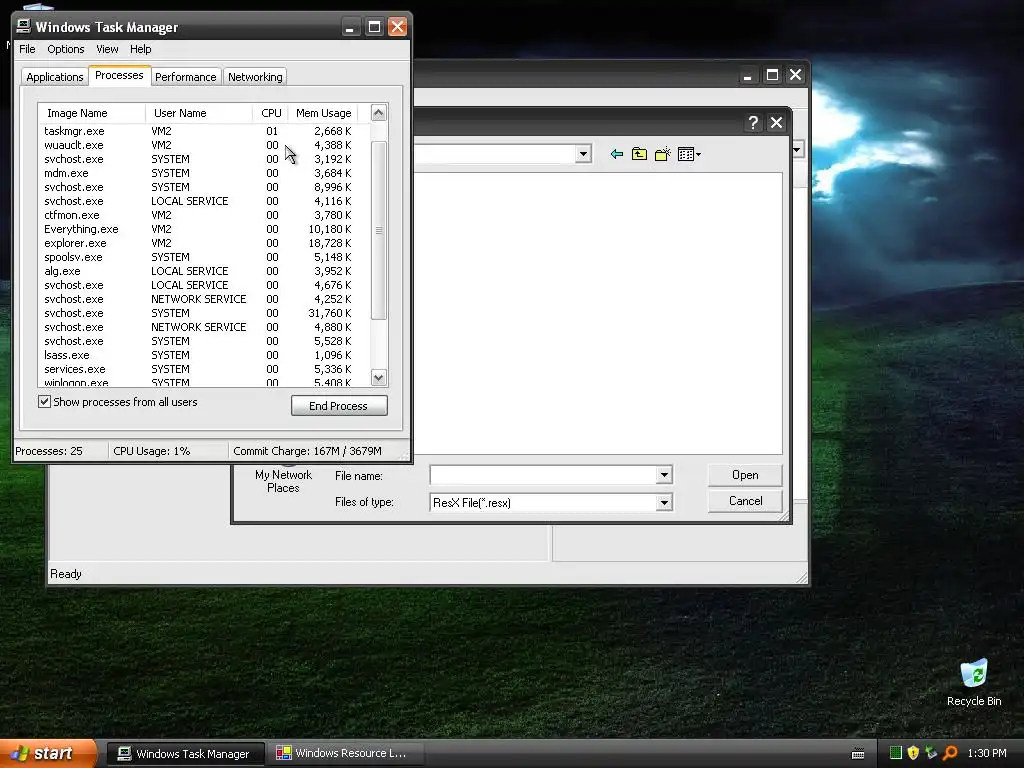Click the orange magnifier tray icon
The width and height of the screenshot is (1024, 768).
pos(950,753)
